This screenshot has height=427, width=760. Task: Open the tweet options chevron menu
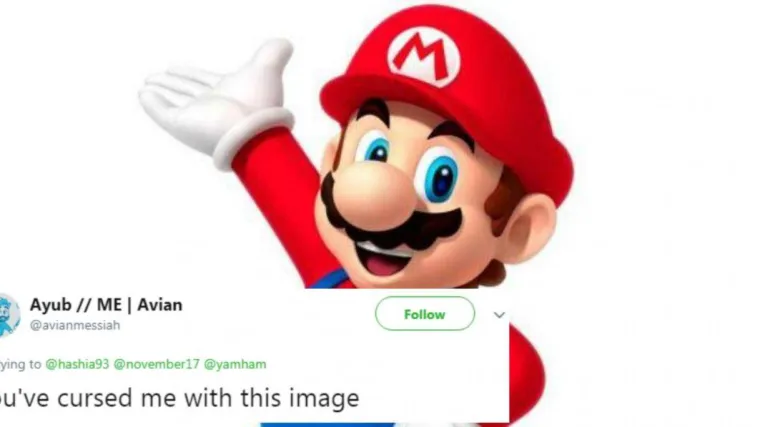pos(499,315)
